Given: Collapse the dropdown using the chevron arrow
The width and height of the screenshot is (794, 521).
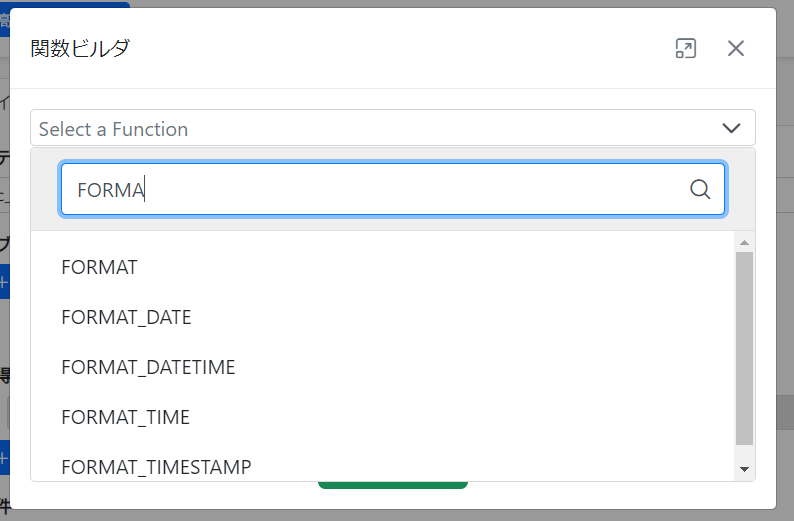Looking at the screenshot, I should click(731, 128).
